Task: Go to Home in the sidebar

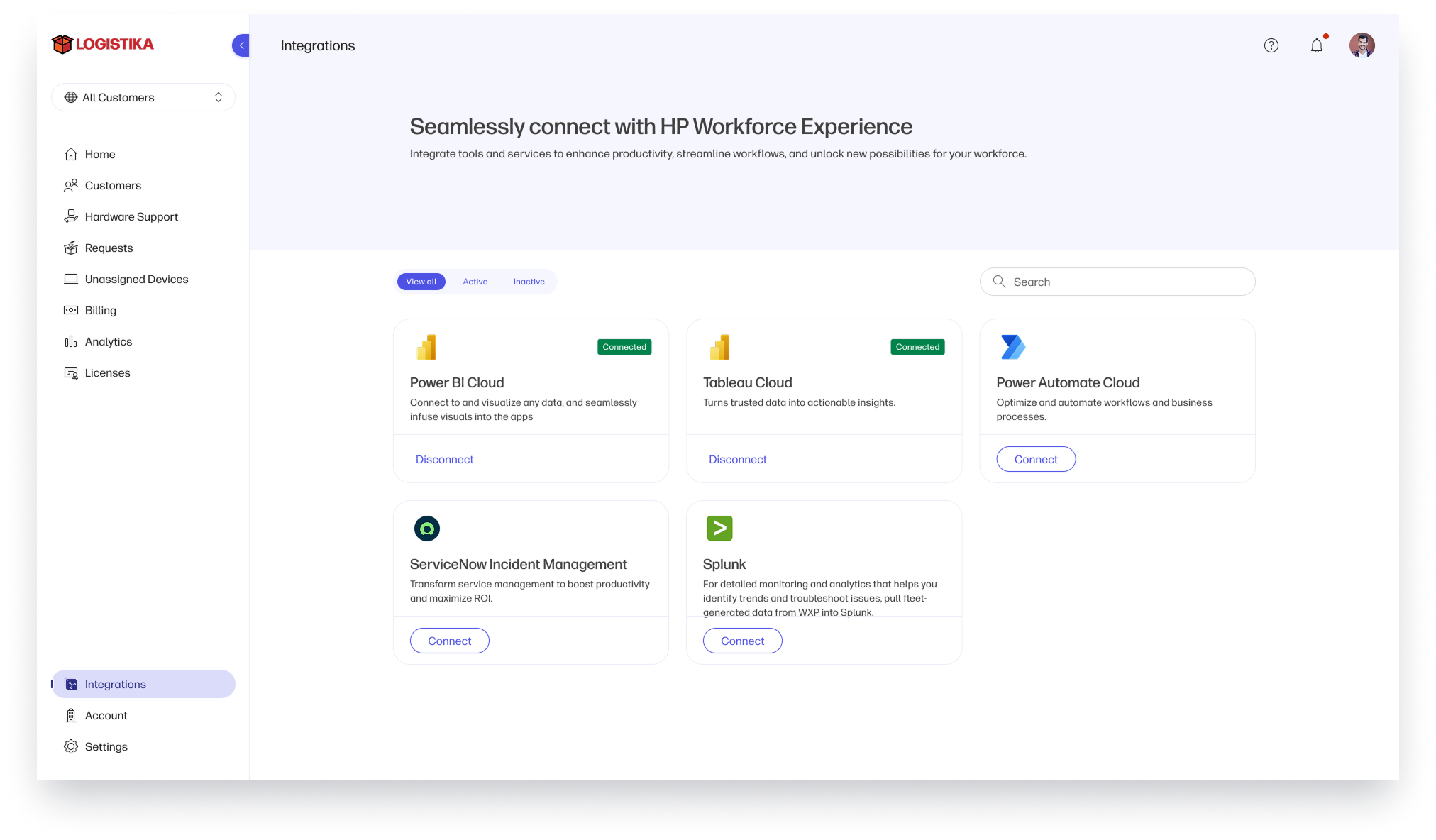Action: 99,154
